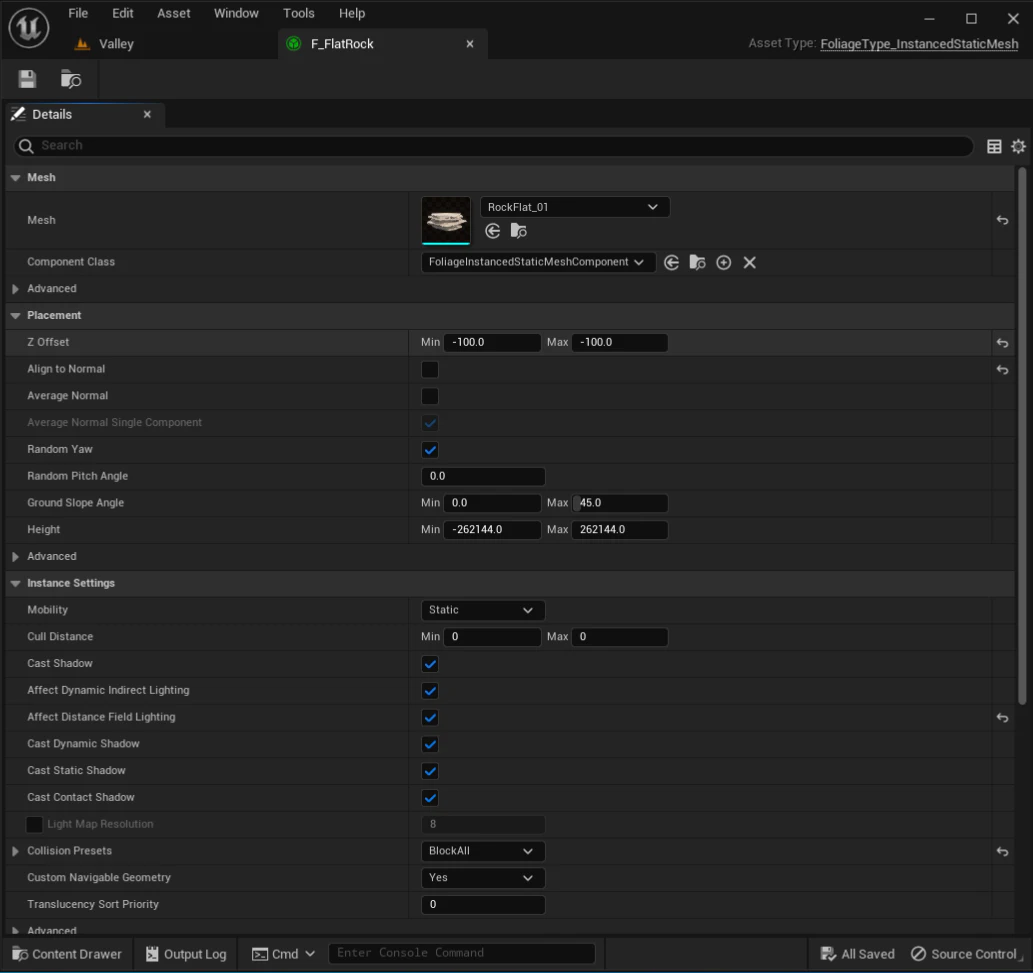Image resolution: width=1033 pixels, height=973 pixels.
Task: Reset Align to Normal to default
Action: click(x=1002, y=370)
